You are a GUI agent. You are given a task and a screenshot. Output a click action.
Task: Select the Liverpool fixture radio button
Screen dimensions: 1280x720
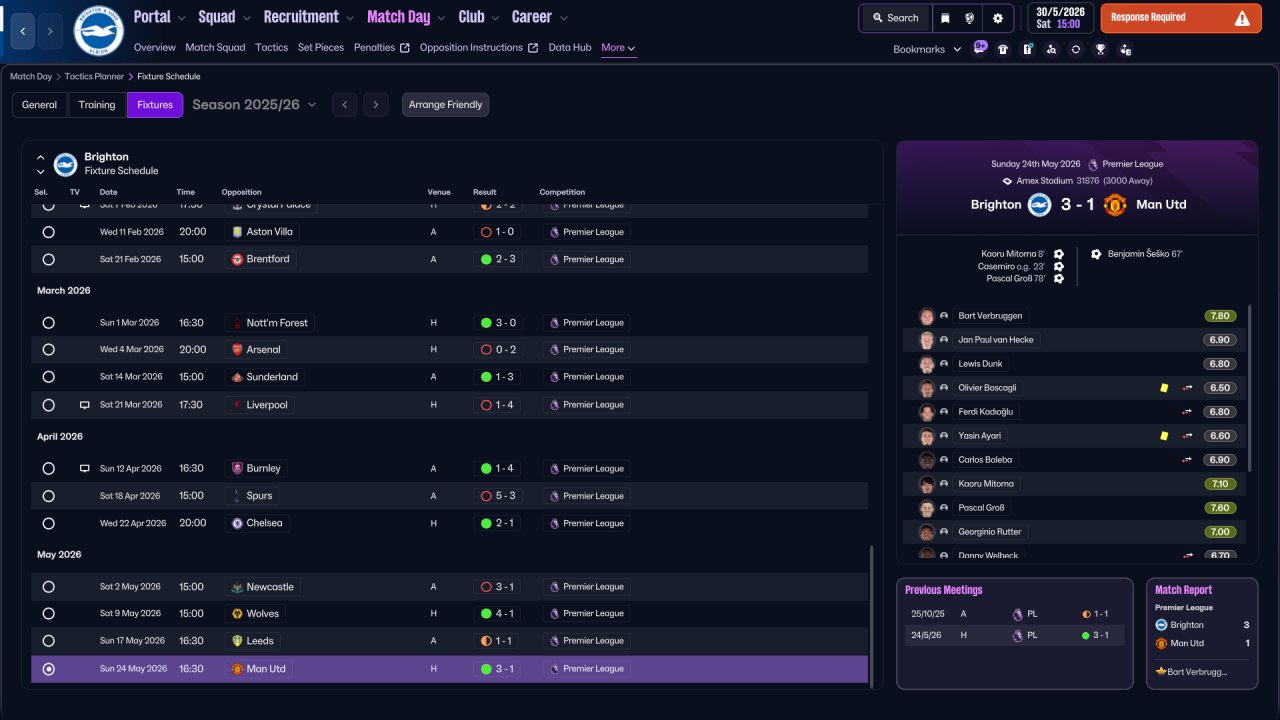pyautogui.click(x=48, y=405)
